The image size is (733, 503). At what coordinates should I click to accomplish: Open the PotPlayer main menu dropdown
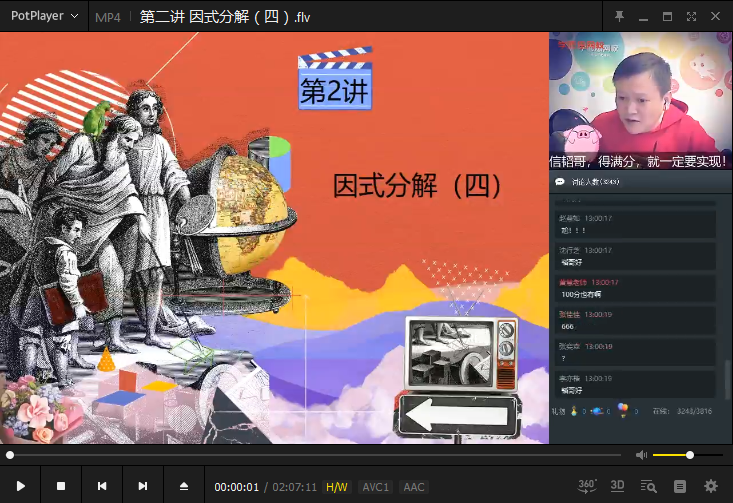[45, 17]
